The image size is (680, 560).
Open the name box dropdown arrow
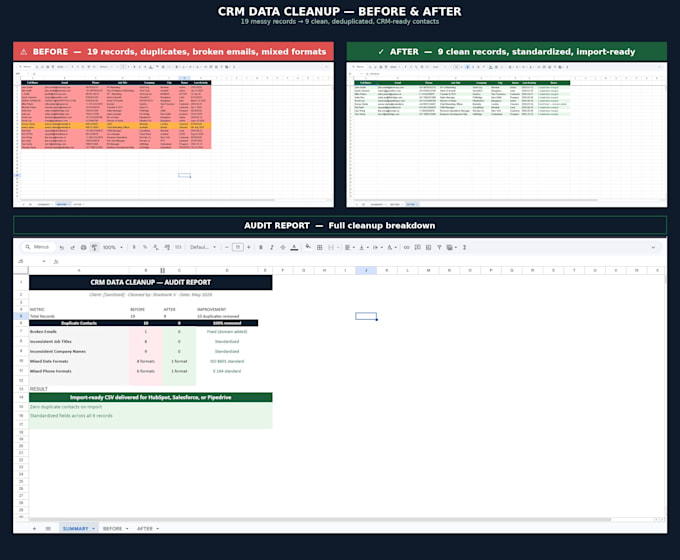click(44, 261)
